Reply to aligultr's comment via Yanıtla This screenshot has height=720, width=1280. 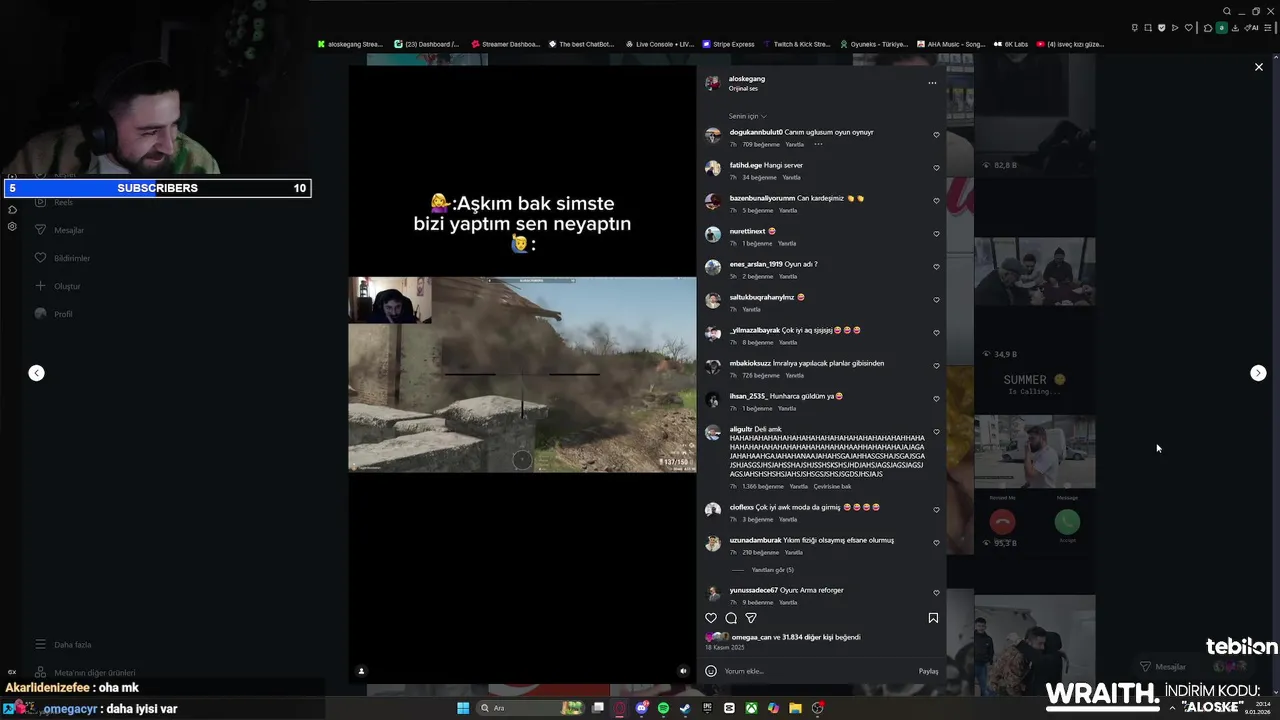pos(799,486)
